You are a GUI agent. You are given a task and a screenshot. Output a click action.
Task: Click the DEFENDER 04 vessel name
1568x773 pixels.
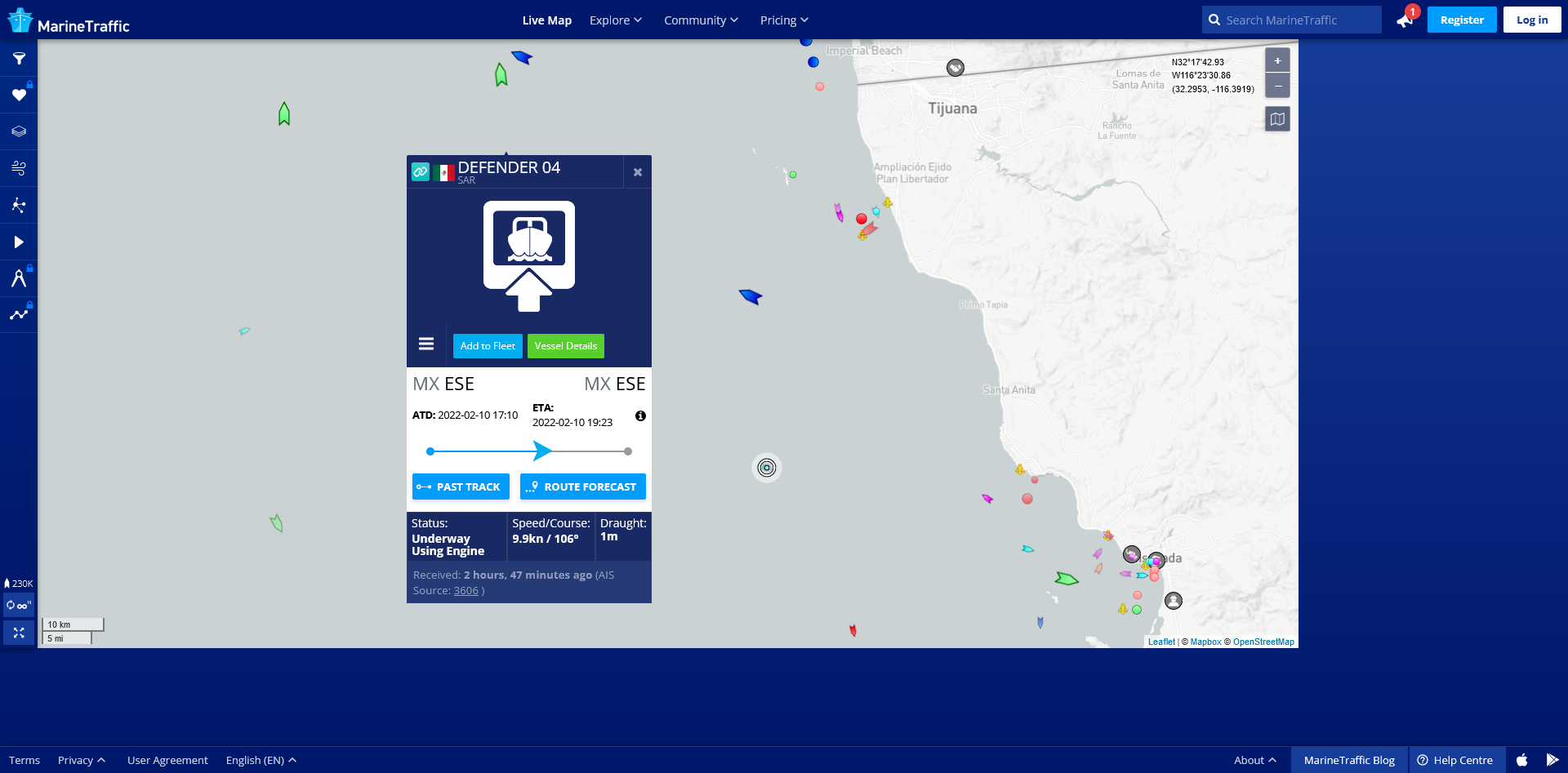click(x=509, y=167)
